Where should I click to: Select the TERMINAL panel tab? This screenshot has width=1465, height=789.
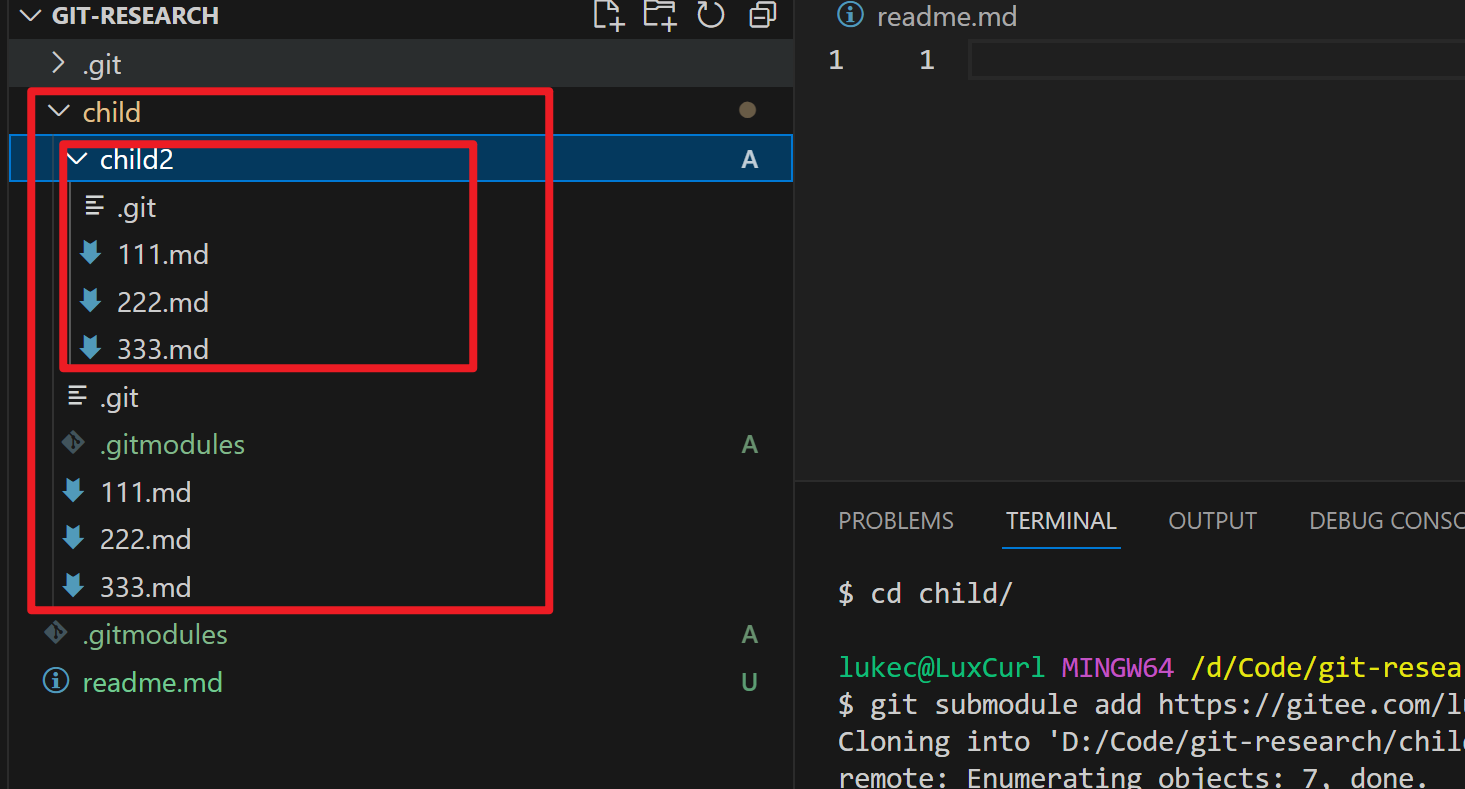pos(1060,521)
